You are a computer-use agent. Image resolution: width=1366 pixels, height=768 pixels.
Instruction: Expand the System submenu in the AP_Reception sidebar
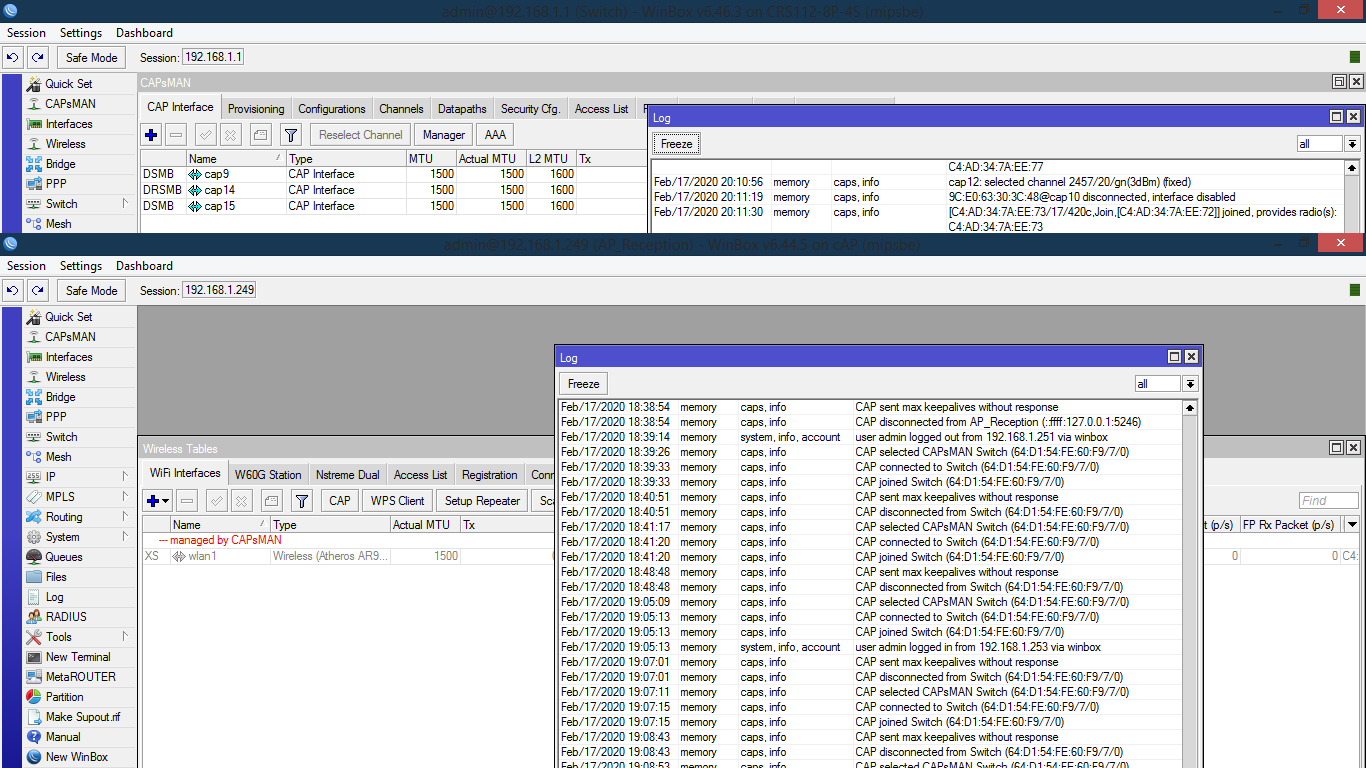[126, 537]
